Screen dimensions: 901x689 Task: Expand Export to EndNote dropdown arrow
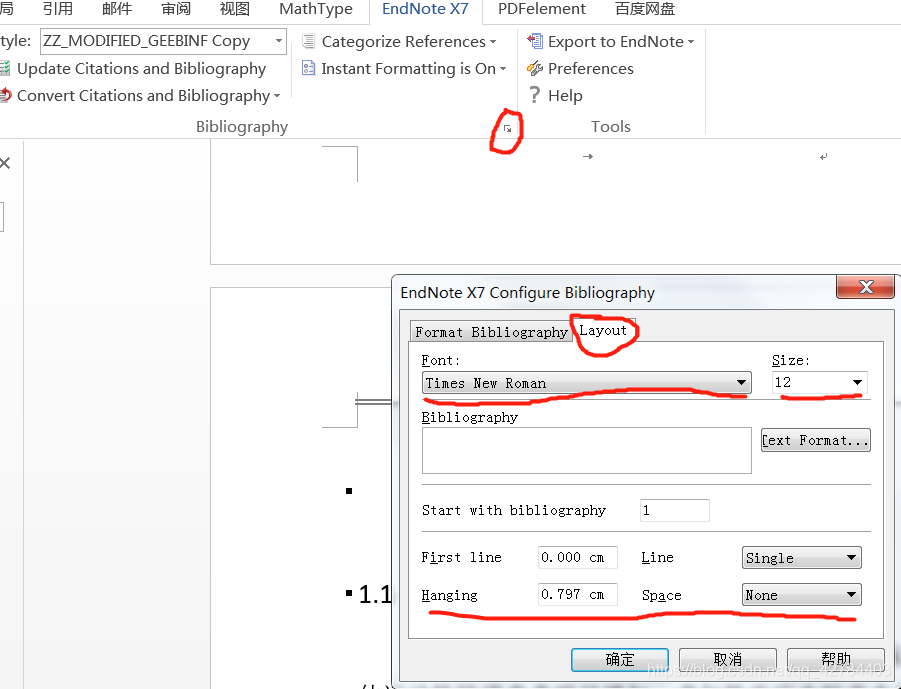pyautogui.click(x=691, y=42)
